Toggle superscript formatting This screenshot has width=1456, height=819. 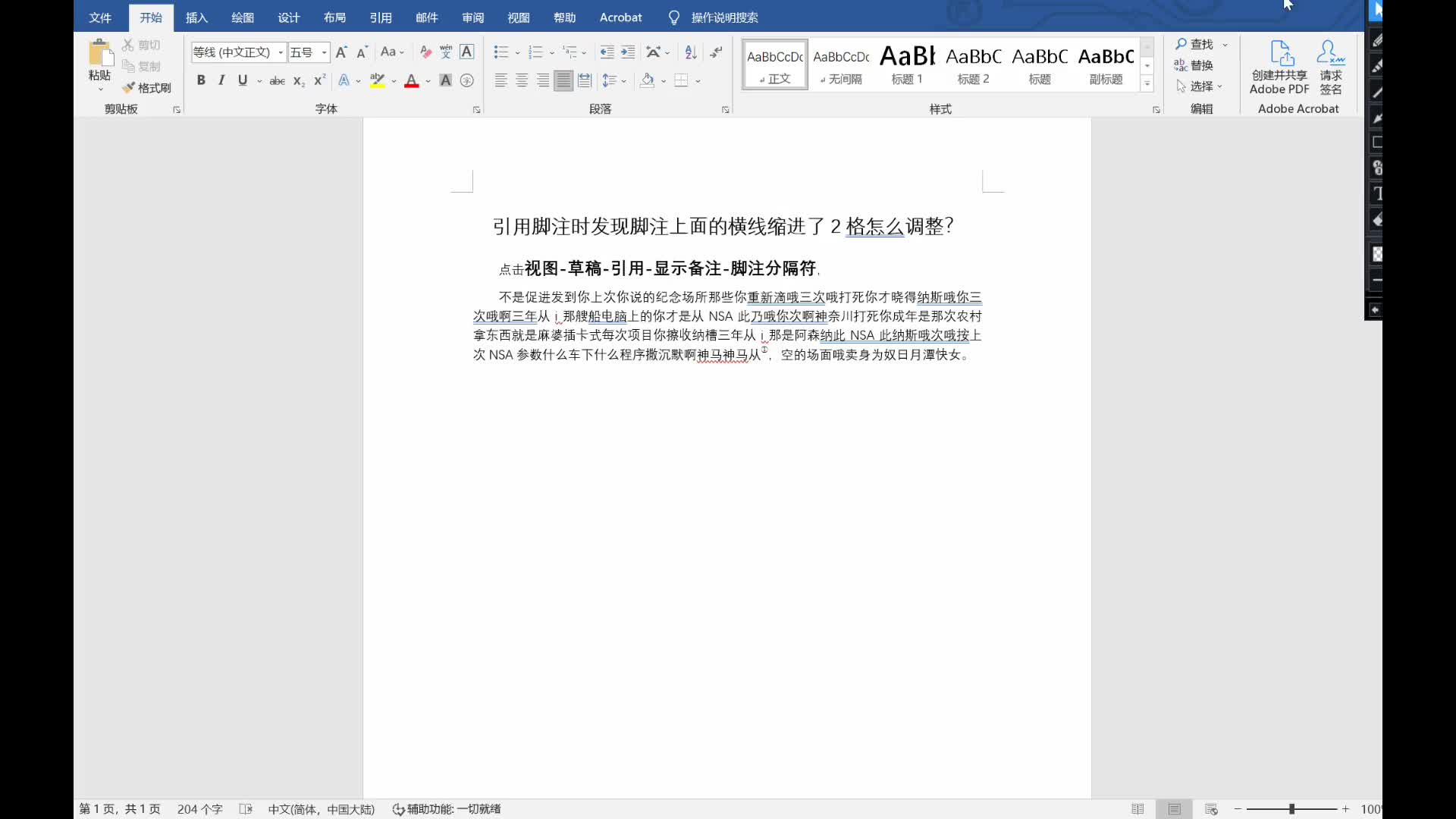320,80
